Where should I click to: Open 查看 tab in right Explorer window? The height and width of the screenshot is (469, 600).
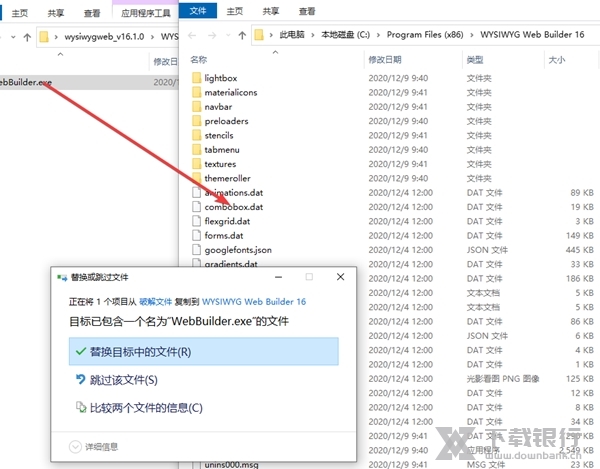[307, 11]
